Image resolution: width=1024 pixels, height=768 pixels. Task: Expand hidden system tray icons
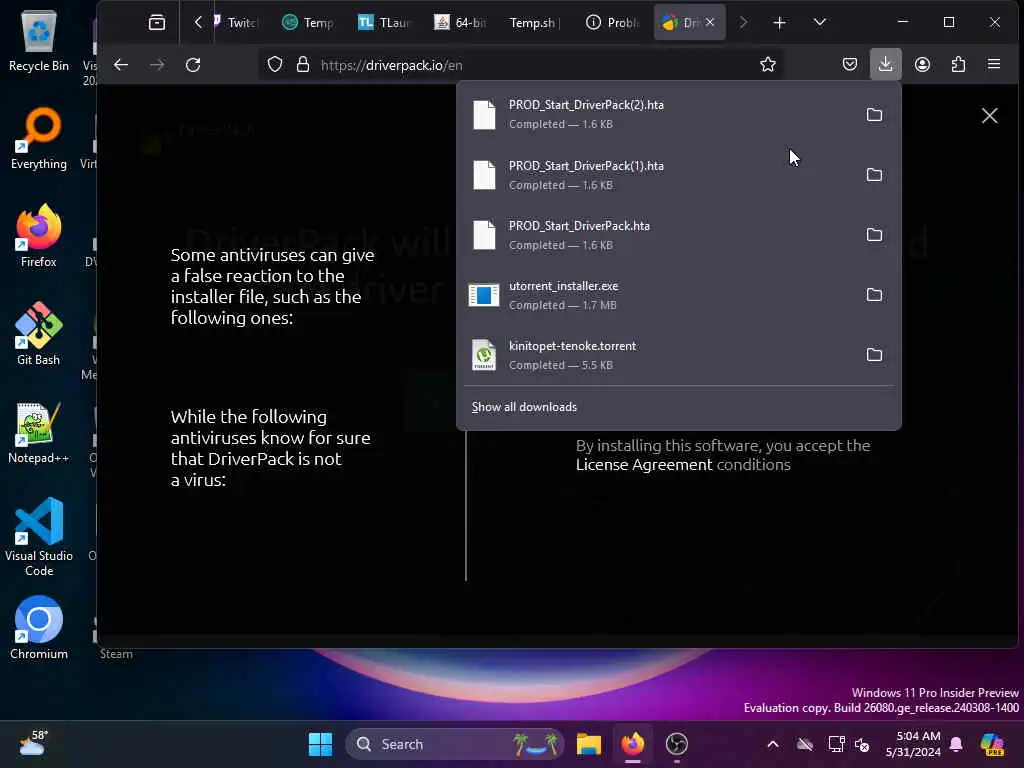[x=773, y=744]
